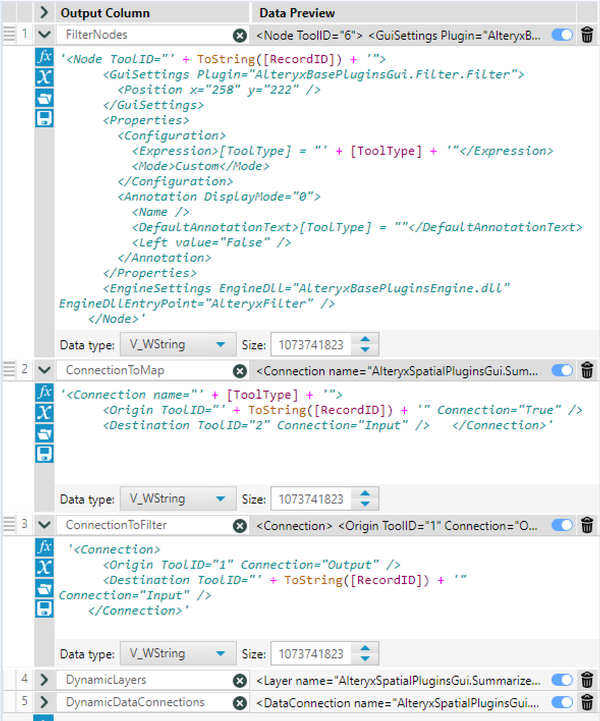The width and height of the screenshot is (600, 721).
Task: Open functions (fx) for ConnectionToFilter expression
Action: tap(44, 547)
